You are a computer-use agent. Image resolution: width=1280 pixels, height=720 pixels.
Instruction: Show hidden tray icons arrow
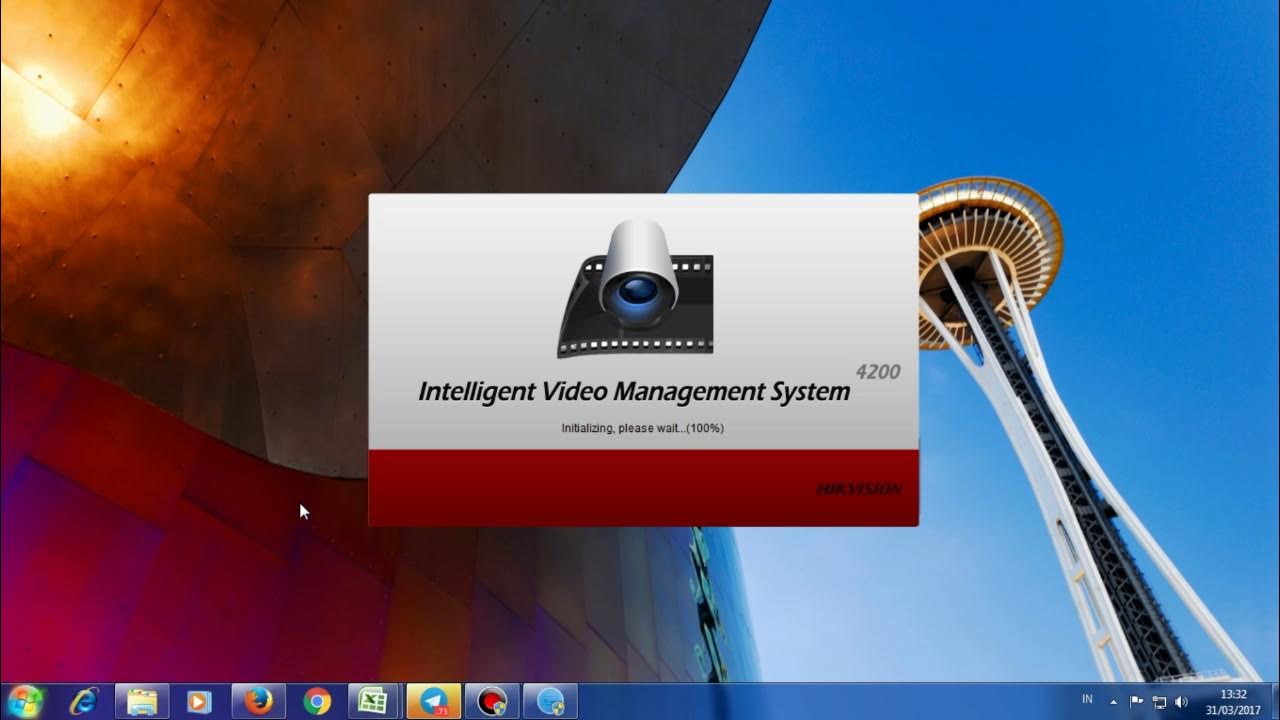tap(1113, 702)
